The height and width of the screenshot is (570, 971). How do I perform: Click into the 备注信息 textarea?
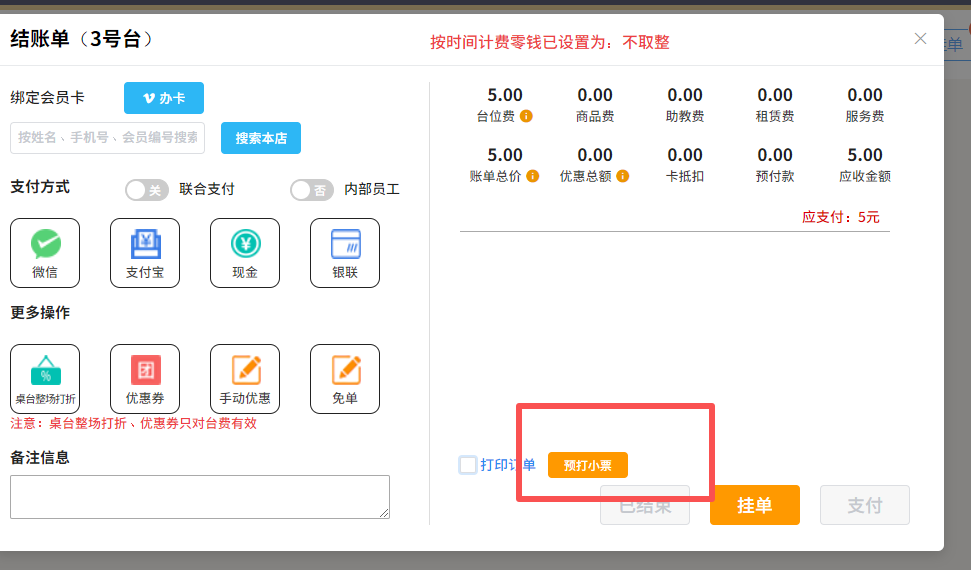pyautogui.click(x=199, y=497)
